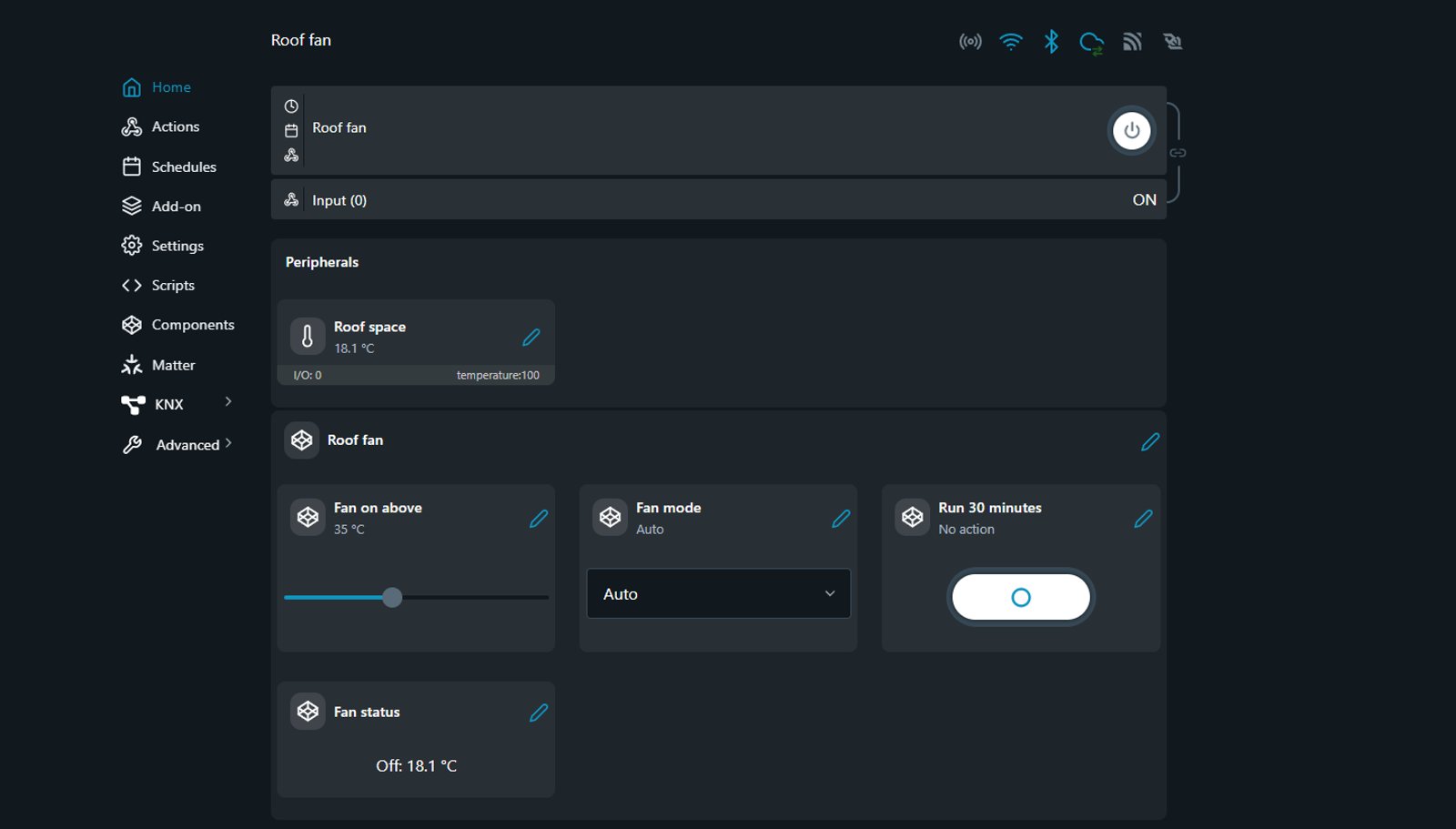Click the webhook icon under calendar icon

(291, 156)
